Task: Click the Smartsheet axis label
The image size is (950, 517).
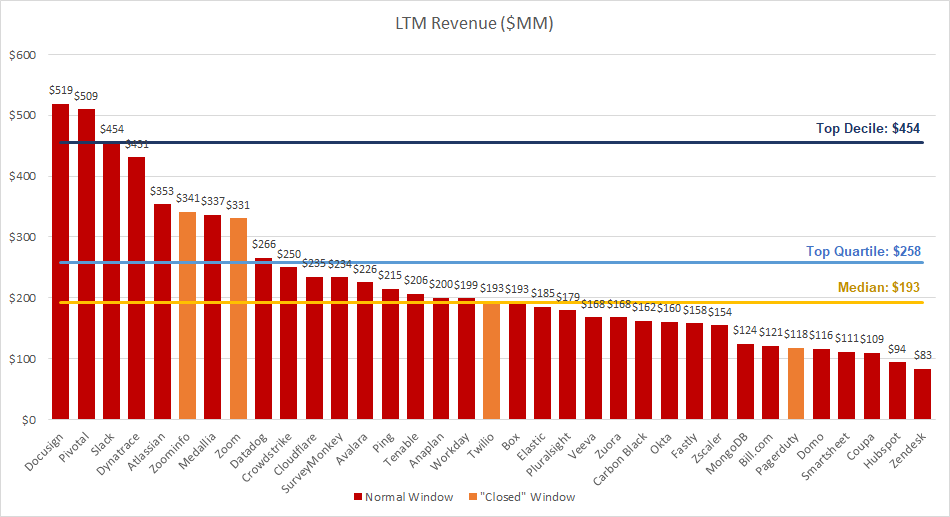Action: tap(826, 456)
